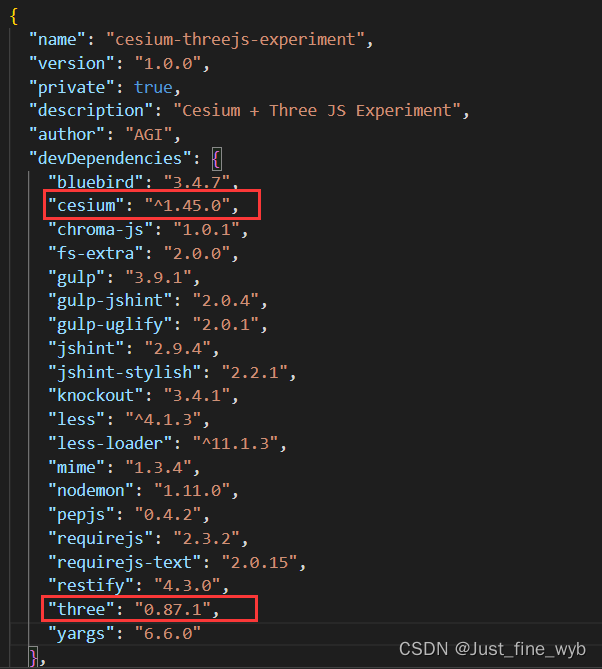
Task: Click the "knockout" dependency name
Action: (x=96, y=396)
